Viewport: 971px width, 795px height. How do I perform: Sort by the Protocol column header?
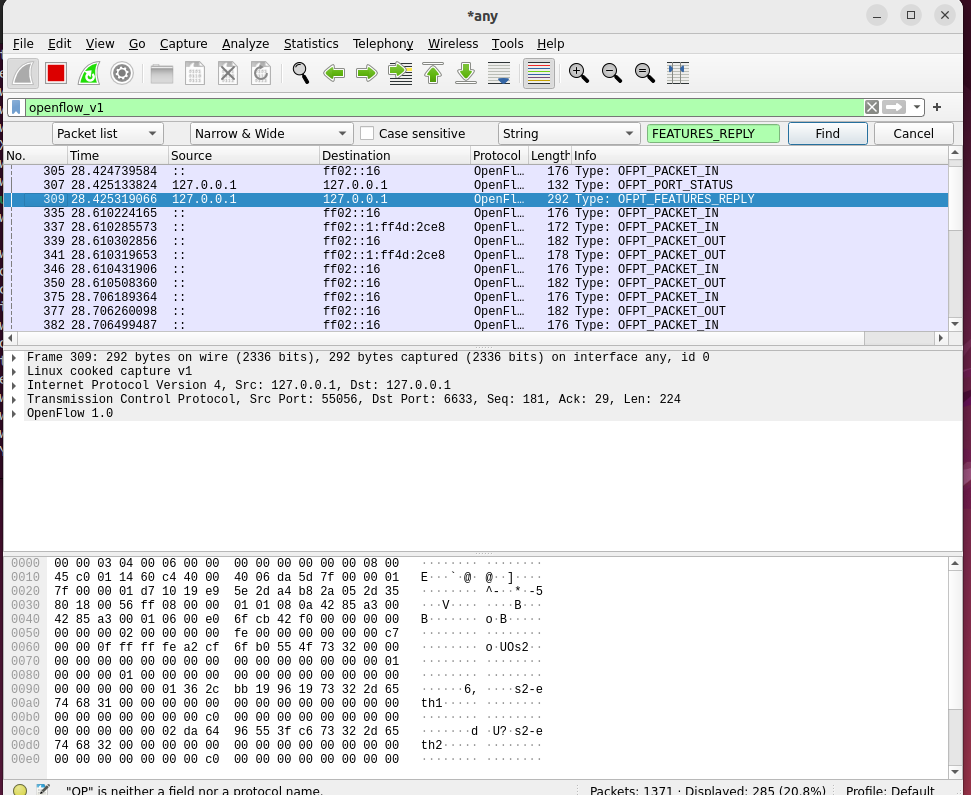pyautogui.click(x=499, y=155)
